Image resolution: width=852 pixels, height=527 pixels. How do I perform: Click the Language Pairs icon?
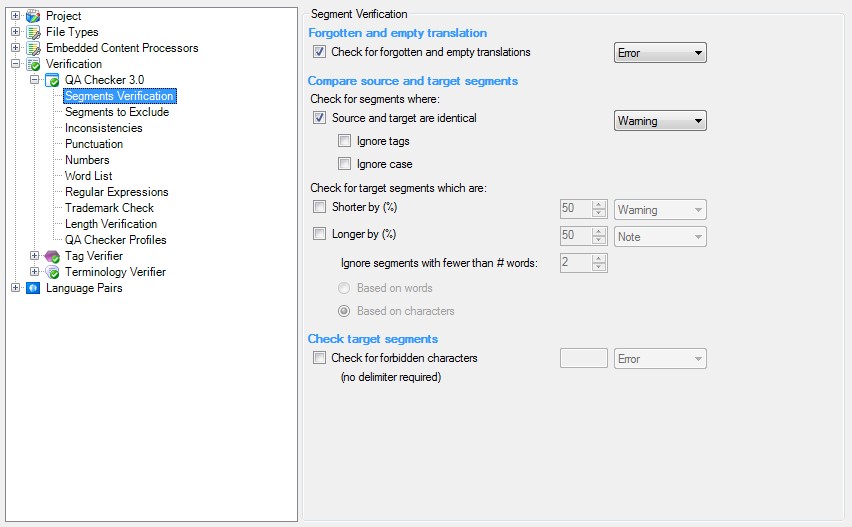click(x=33, y=288)
